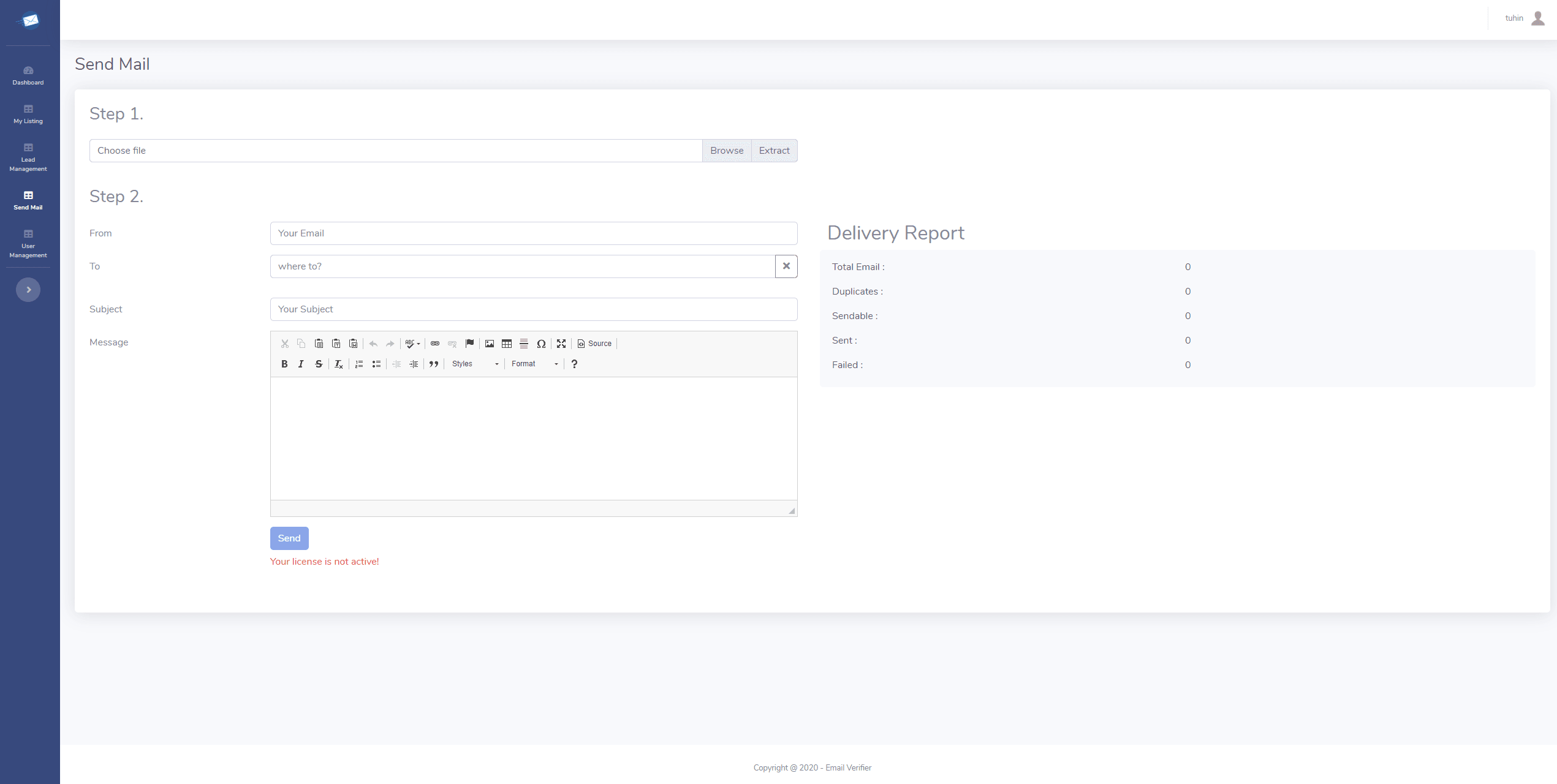Maximize the message editor
The height and width of the screenshot is (784, 1557).
click(561, 344)
